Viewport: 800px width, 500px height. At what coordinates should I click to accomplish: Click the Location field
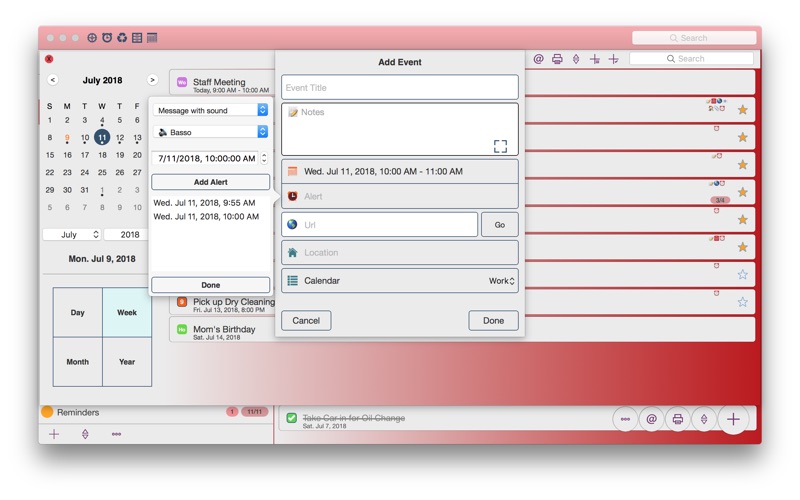coord(399,253)
